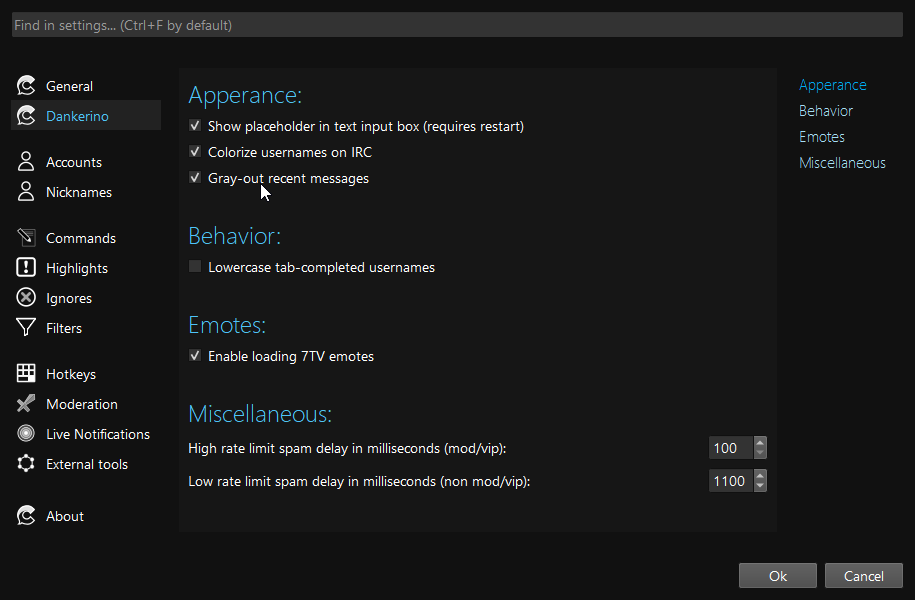Click the Ignores crossed-circle icon
This screenshot has width=915, height=600.
pos(26,298)
